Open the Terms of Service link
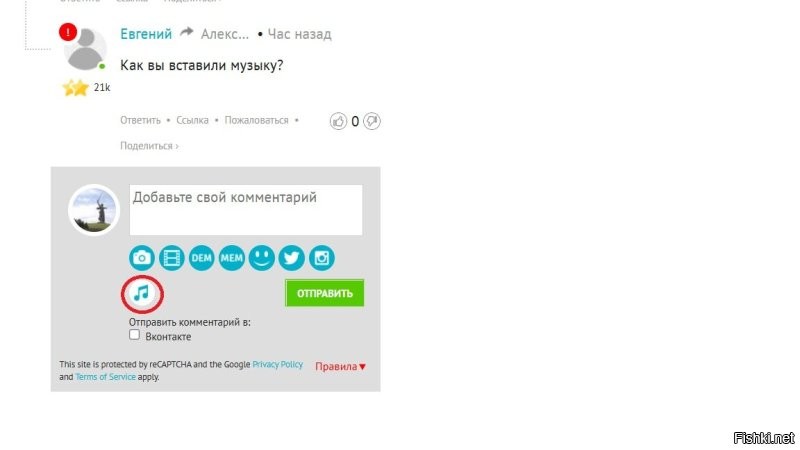 click(105, 377)
